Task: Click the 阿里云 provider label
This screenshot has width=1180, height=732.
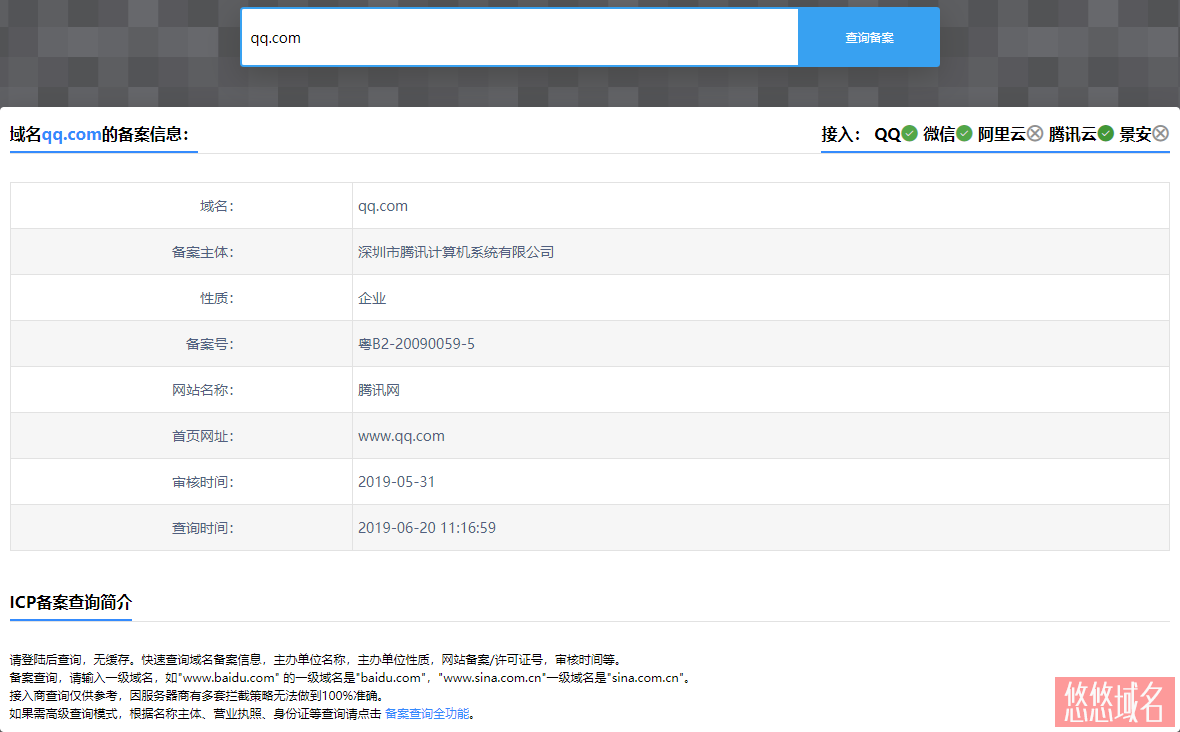Action: point(1002,135)
